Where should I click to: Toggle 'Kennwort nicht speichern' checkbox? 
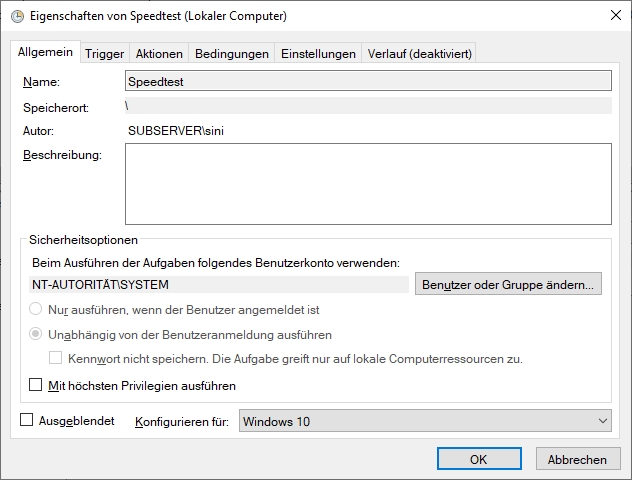click(55, 358)
